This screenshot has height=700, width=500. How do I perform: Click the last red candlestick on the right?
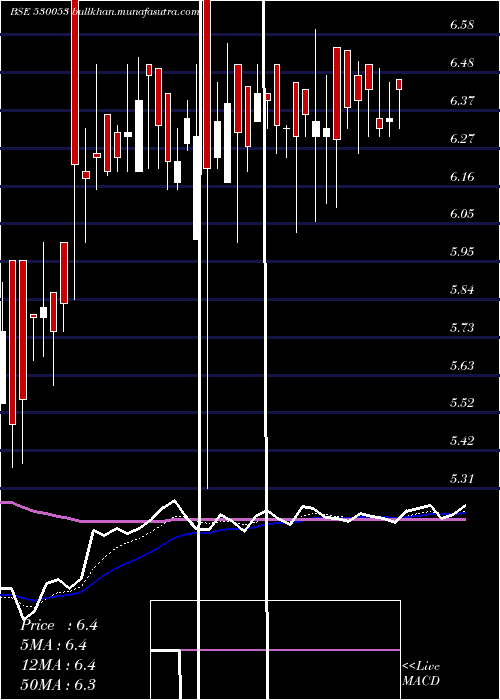coord(399,84)
